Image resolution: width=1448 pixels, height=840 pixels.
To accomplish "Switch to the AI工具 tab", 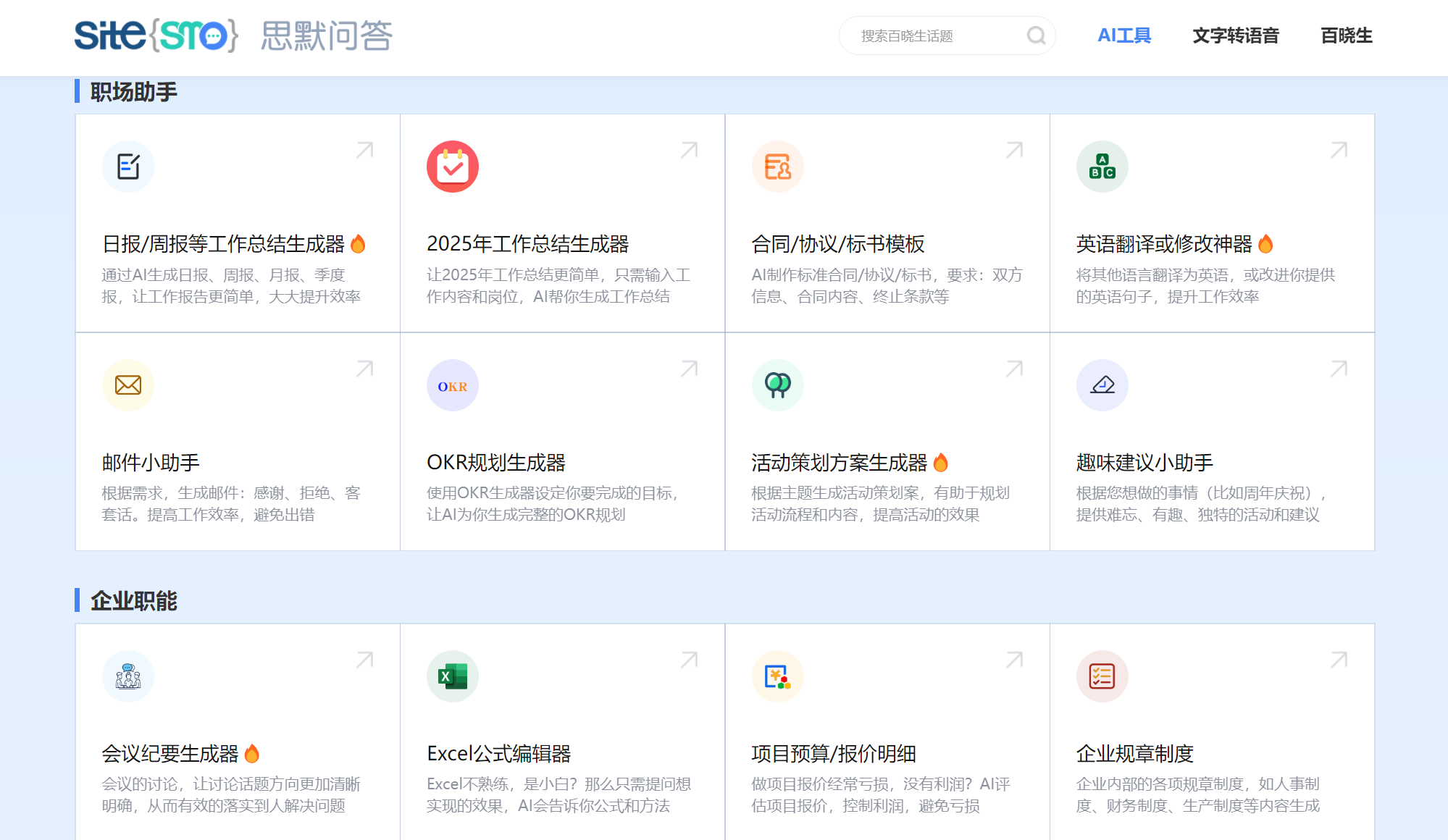I will [1123, 35].
